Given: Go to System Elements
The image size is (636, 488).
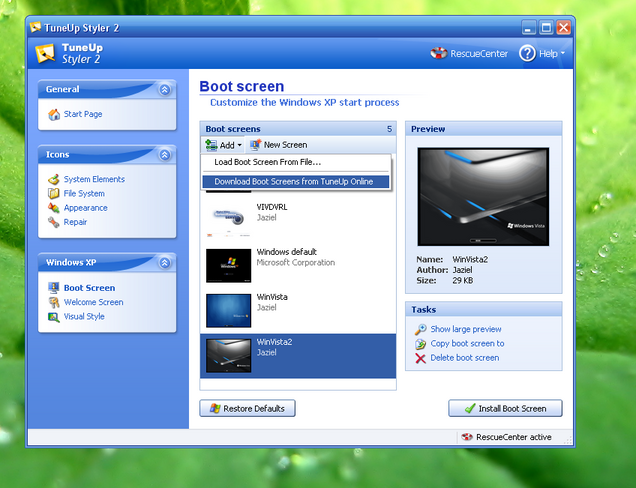Looking at the screenshot, I should click(x=94, y=179).
